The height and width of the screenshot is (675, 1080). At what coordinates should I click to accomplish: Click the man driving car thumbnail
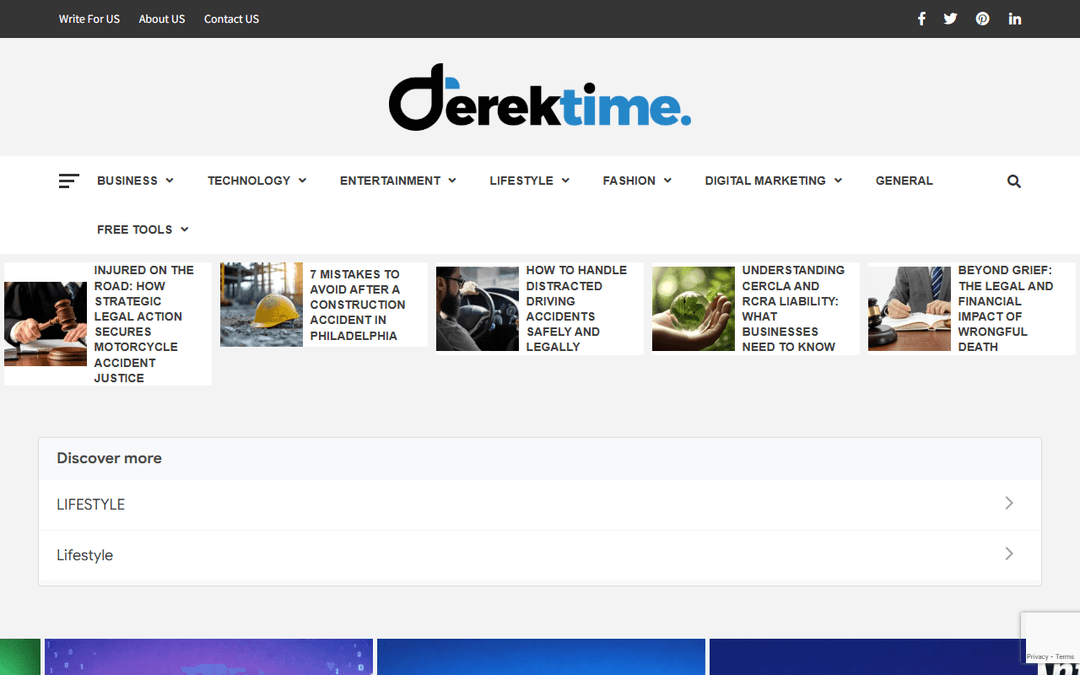click(477, 309)
